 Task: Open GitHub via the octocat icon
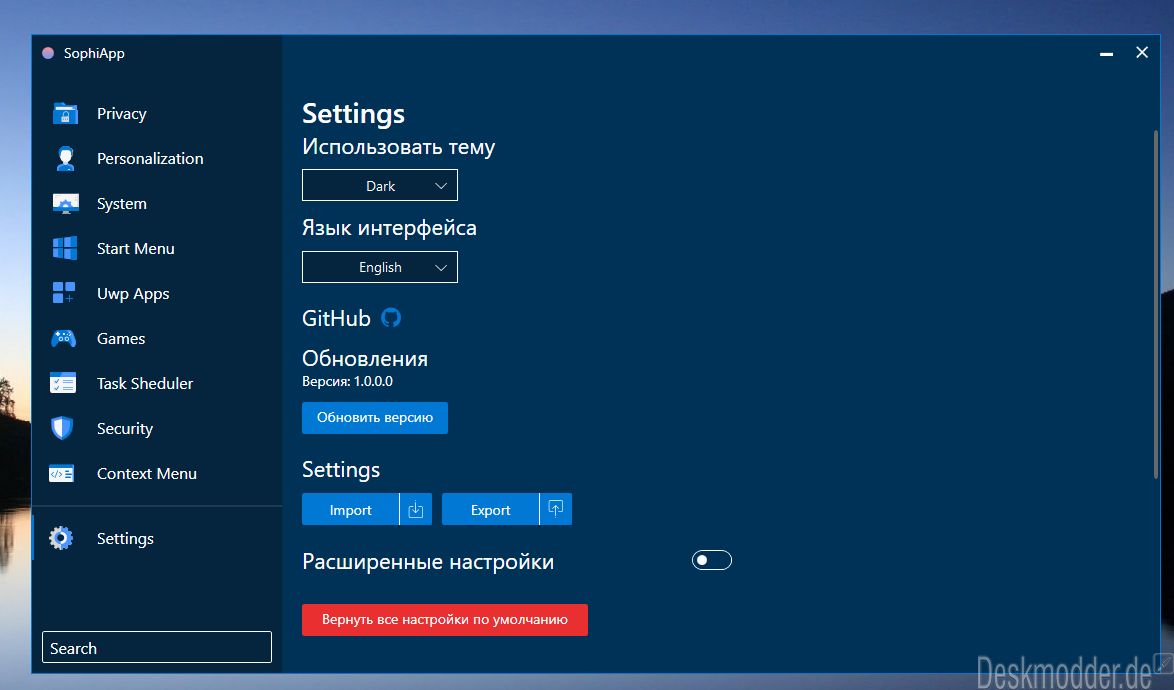[x=391, y=318]
